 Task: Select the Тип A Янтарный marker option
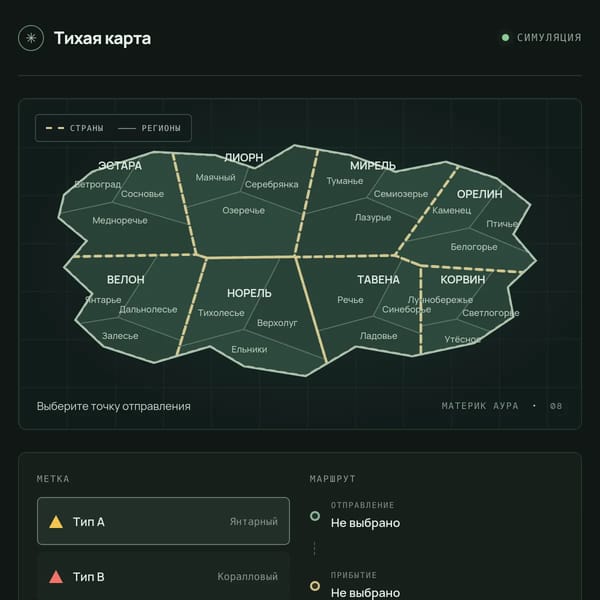point(163,521)
